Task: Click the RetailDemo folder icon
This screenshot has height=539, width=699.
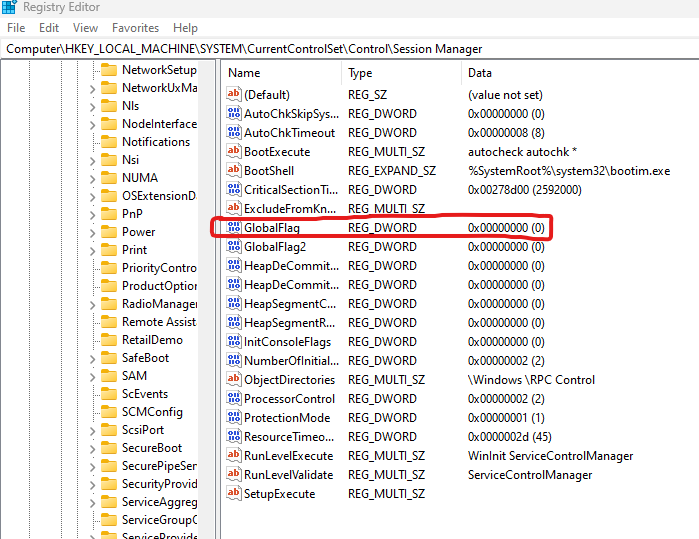Action: click(109, 340)
